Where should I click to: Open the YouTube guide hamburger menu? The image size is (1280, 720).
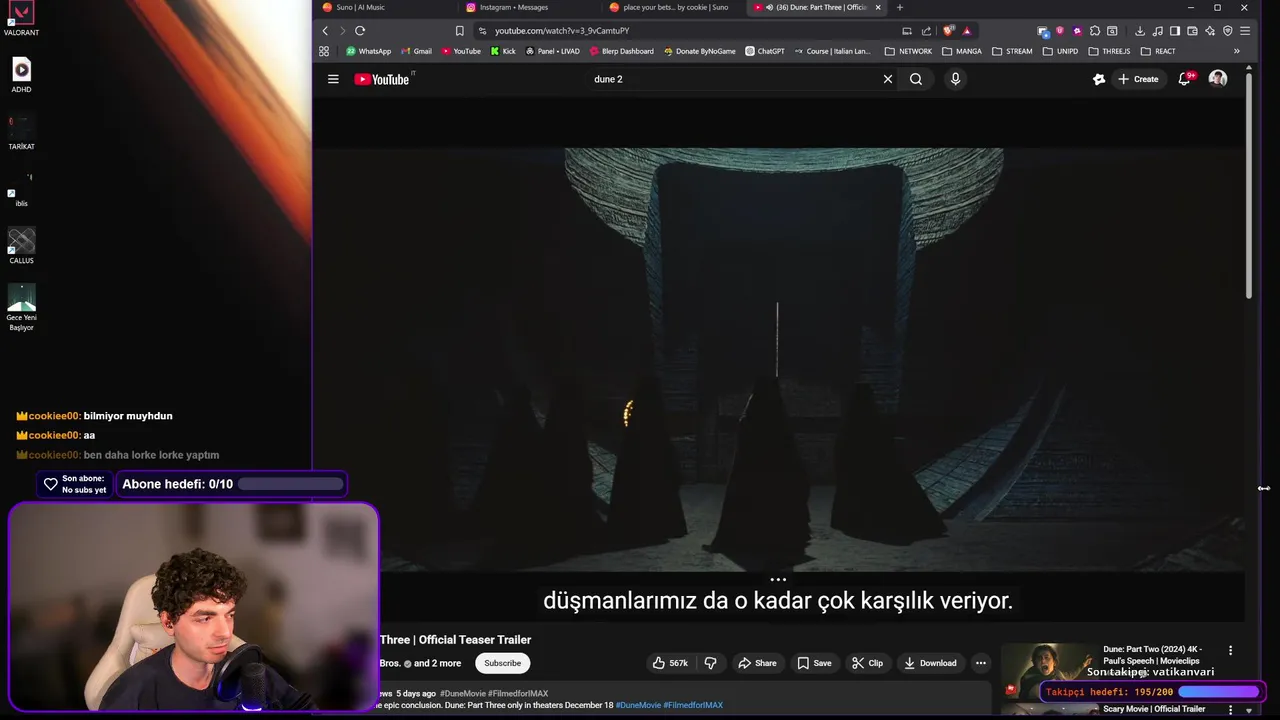tap(333, 79)
